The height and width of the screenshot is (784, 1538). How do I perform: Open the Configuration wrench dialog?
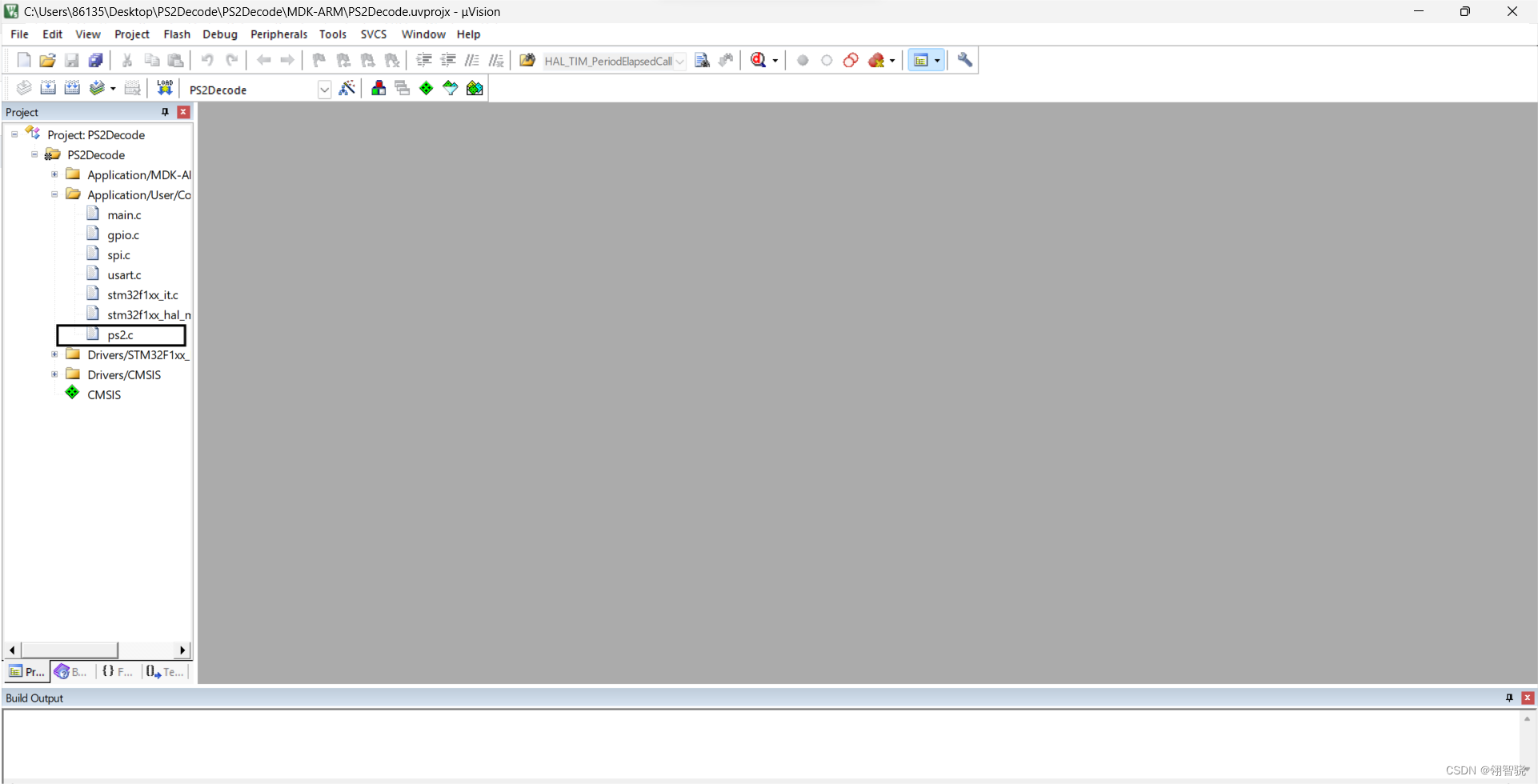tap(964, 60)
